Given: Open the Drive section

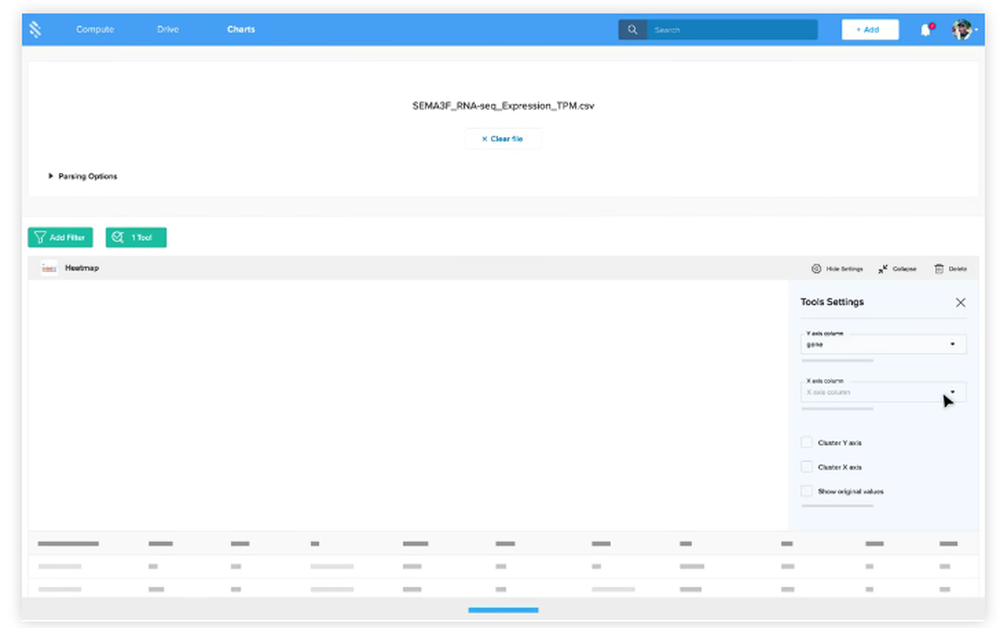Looking at the screenshot, I should coord(167,29).
